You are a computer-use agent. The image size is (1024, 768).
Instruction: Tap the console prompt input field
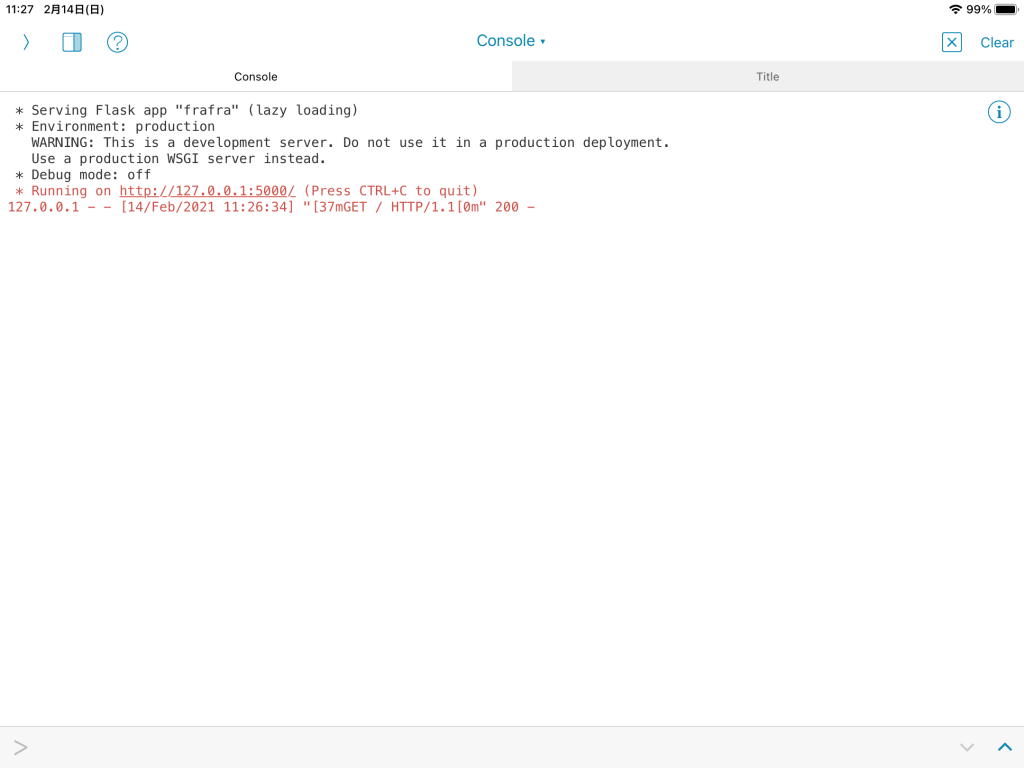480,747
